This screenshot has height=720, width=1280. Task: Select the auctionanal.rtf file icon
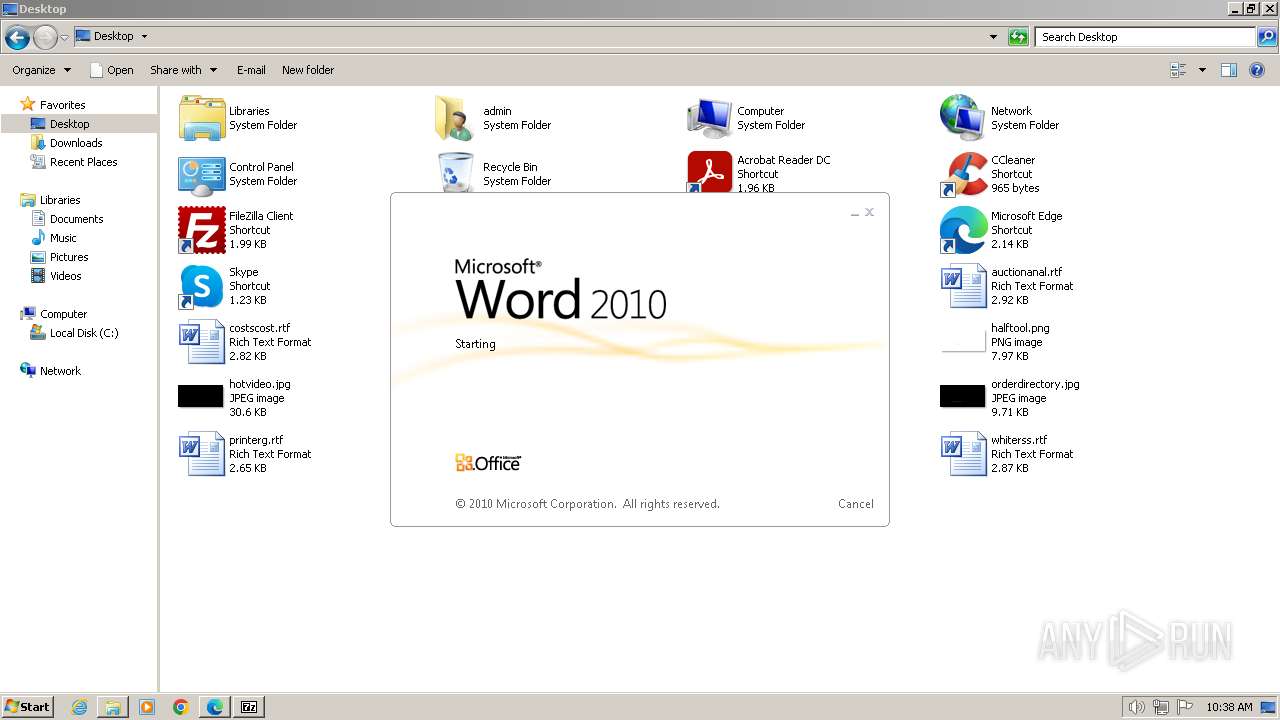click(x=964, y=286)
